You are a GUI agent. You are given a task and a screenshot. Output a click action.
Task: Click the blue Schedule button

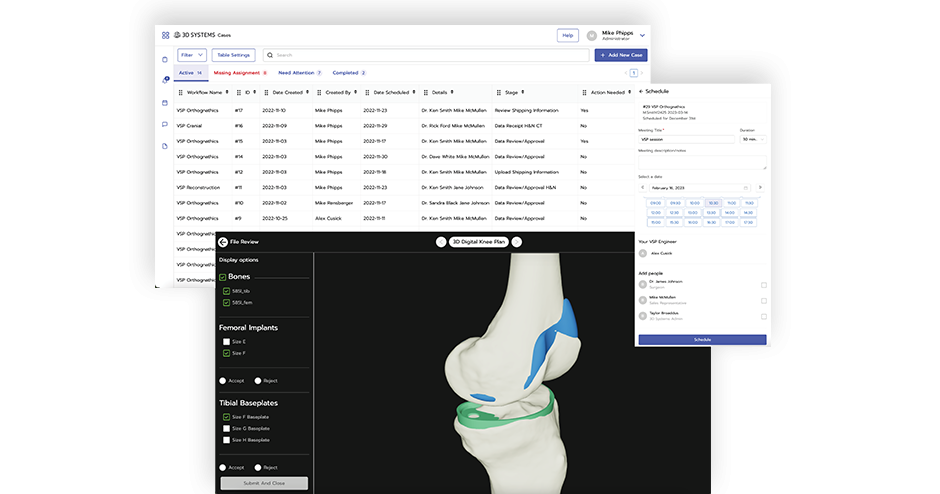point(702,340)
